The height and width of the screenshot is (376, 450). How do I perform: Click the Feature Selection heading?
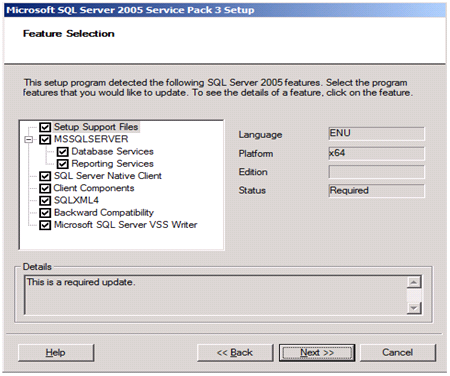click(x=69, y=34)
